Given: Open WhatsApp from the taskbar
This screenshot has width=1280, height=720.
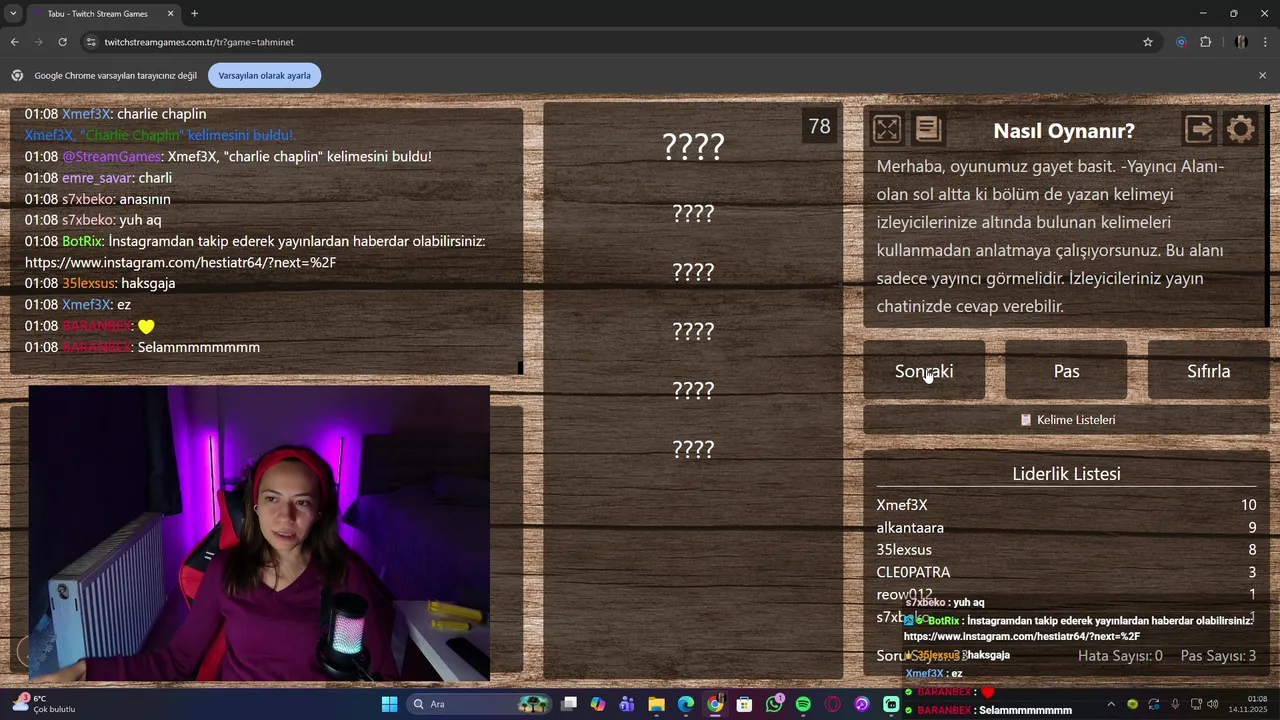Looking at the screenshot, I should coord(774,704).
